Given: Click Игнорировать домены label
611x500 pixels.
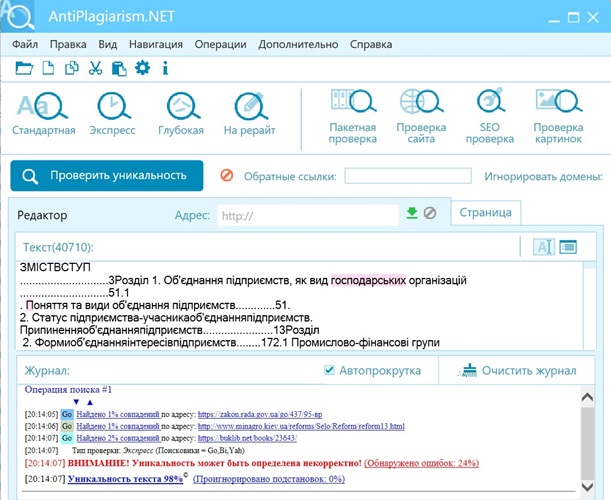Looking at the screenshot, I should [x=544, y=176].
